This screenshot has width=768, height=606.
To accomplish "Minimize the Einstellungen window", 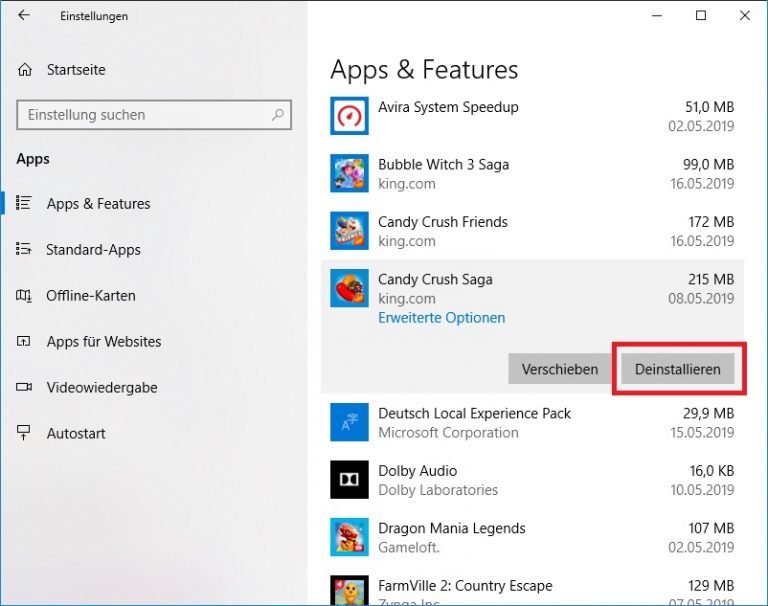I will [657, 16].
